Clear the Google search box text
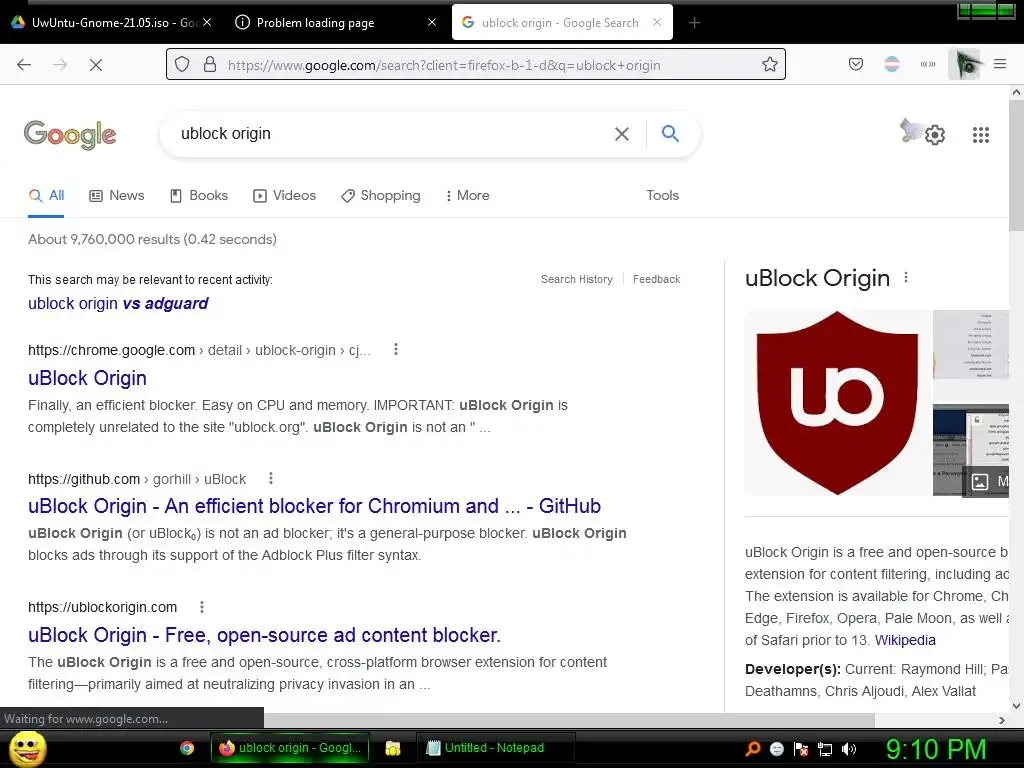The image size is (1024, 768). point(622,134)
